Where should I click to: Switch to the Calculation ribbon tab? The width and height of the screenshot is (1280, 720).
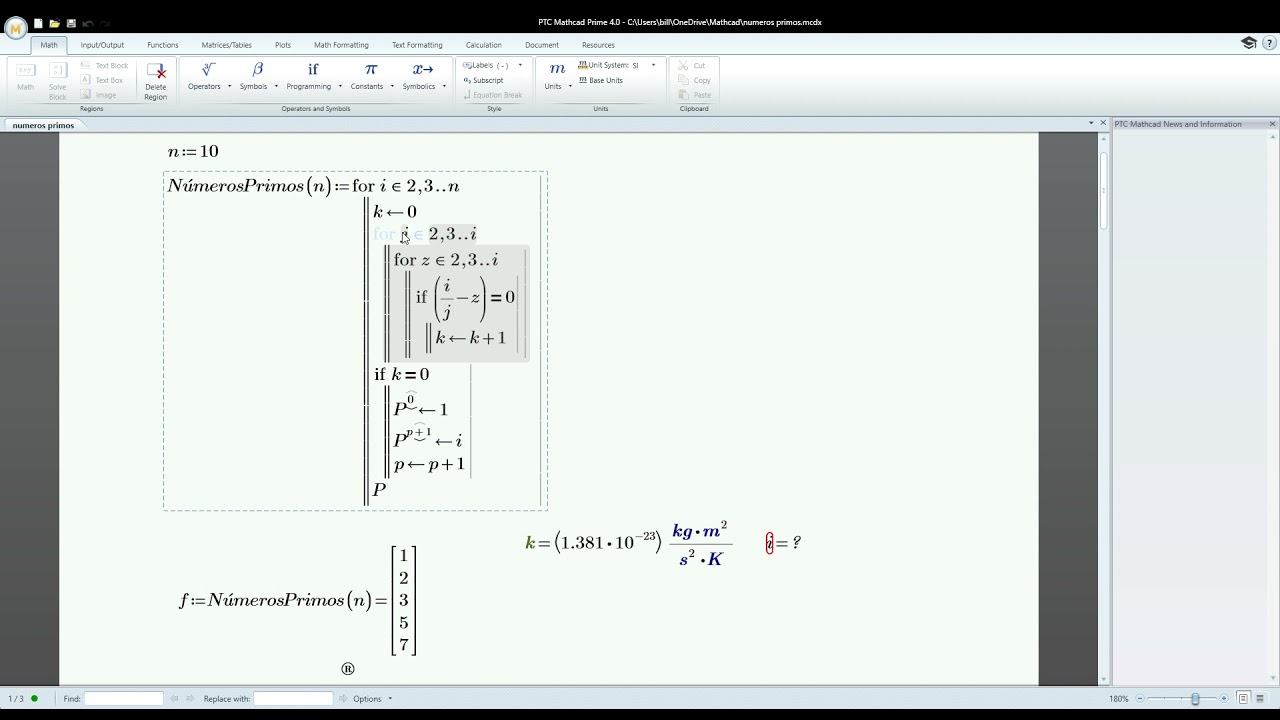[484, 45]
